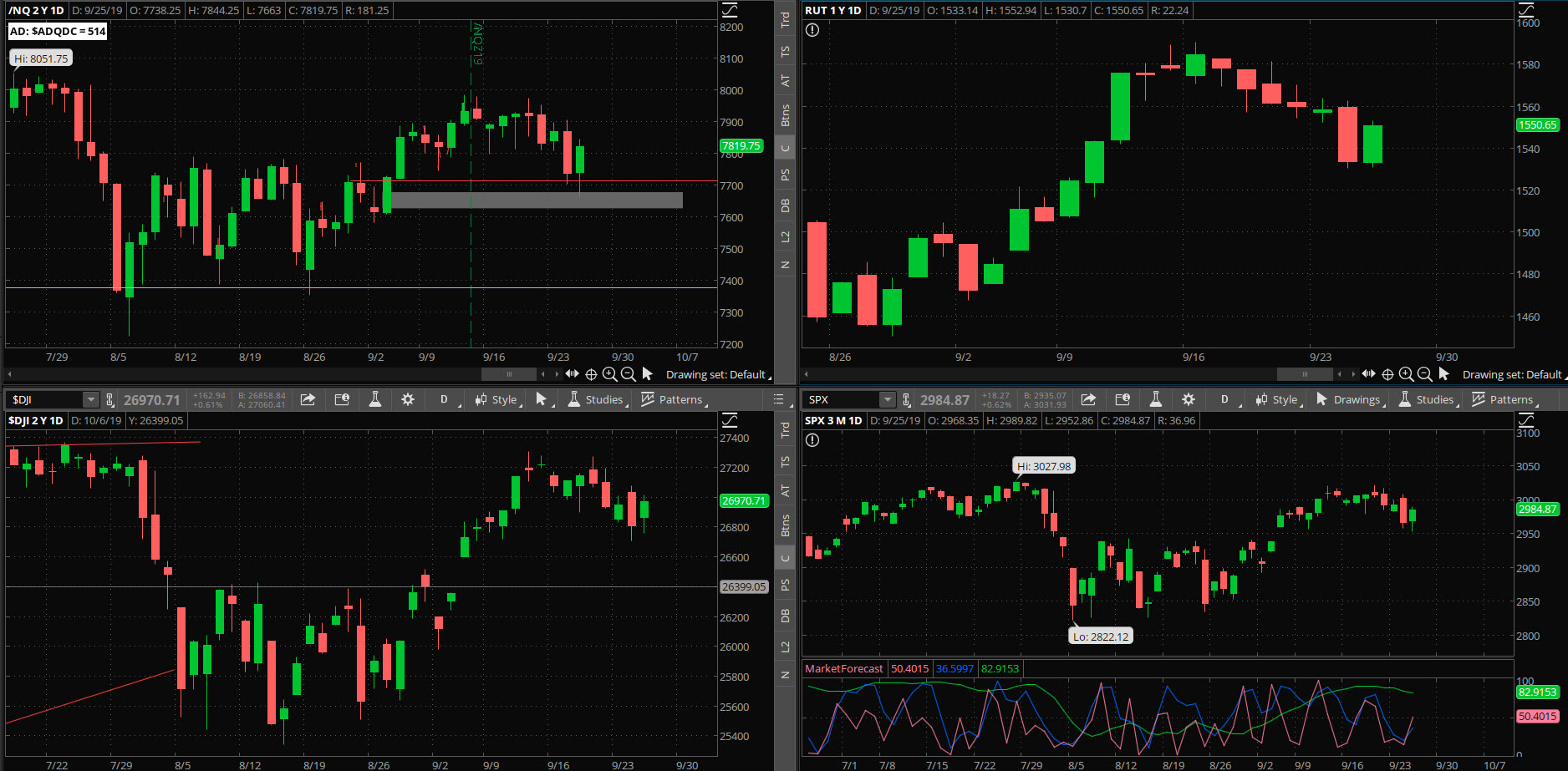Image resolution: width=1568 pixels, height=771 pixels.
Task: Toggle L2 sidebar tab beside $DJI chart
Action: 785,647
